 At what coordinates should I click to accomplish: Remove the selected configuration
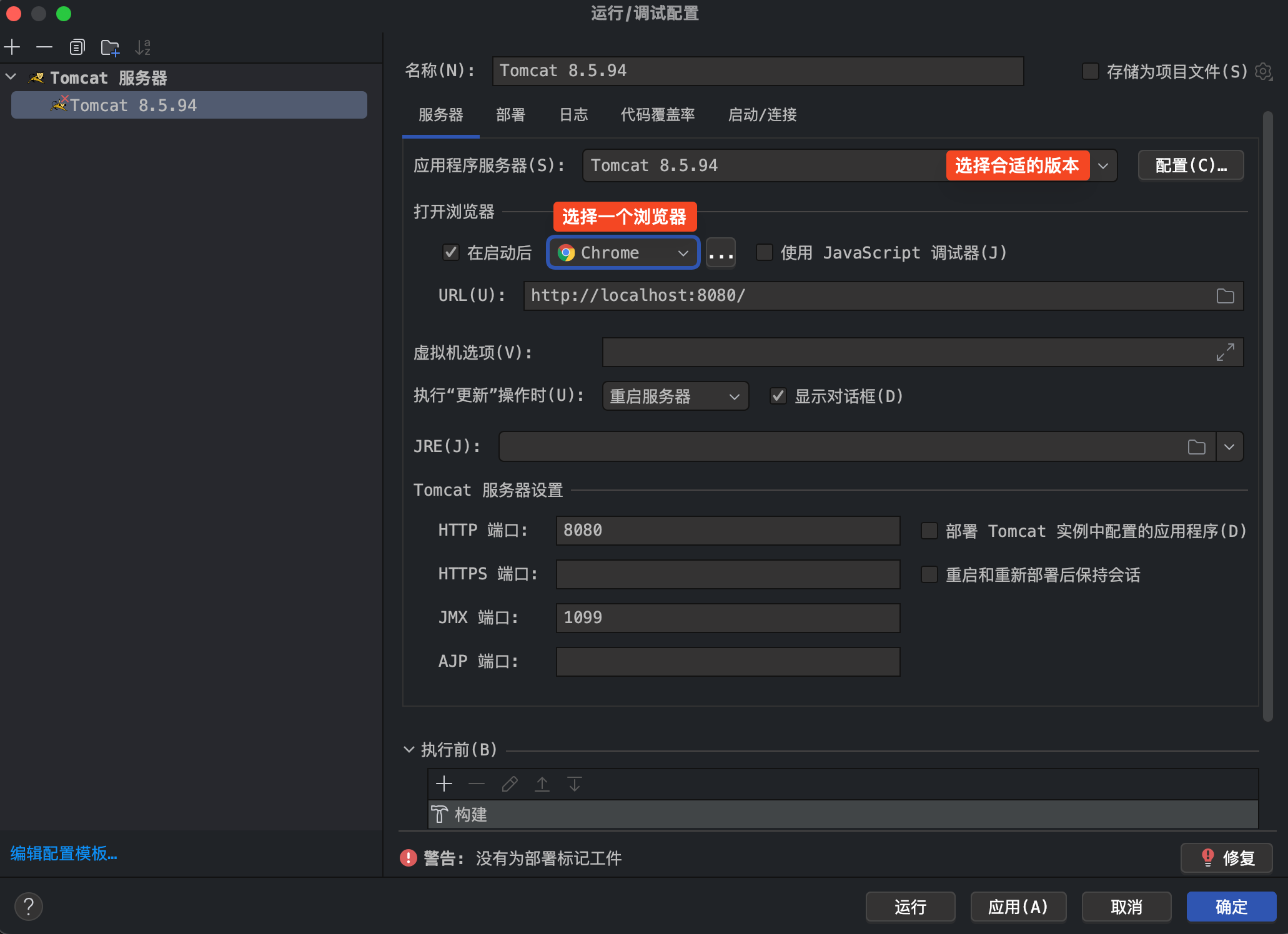pyautogui.click(x=44, y=47)
